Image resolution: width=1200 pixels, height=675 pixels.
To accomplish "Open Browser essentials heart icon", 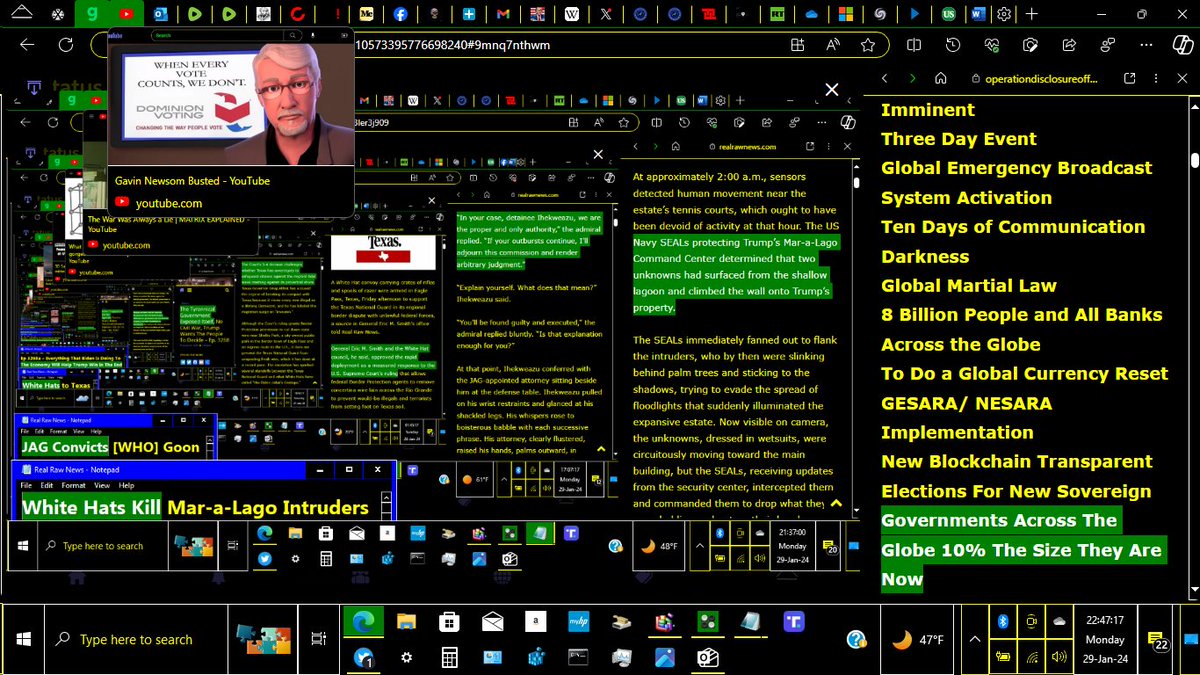I will click(991, 45).
